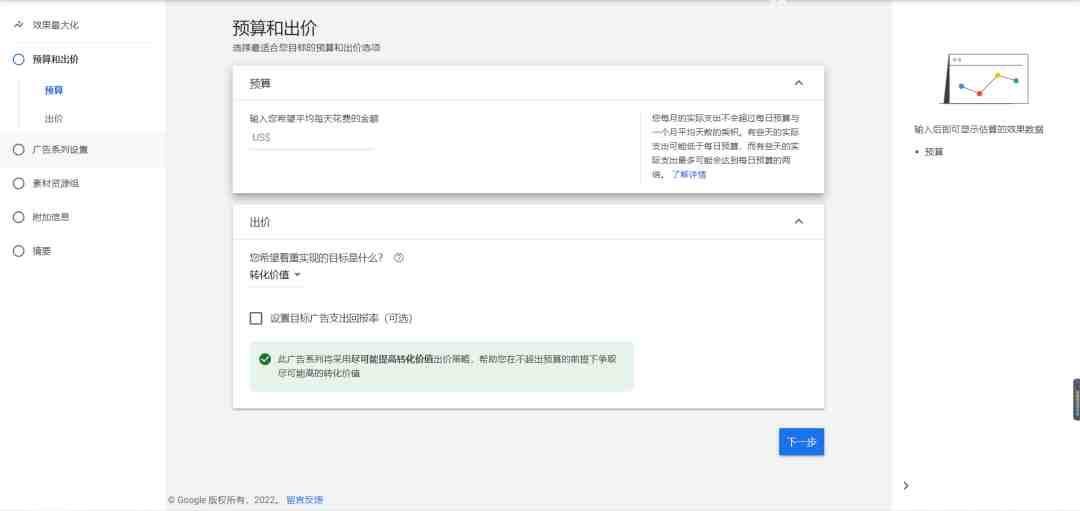Click the circle icon beside 摘要
The image size is (1080, 511).
click(19, 251)
